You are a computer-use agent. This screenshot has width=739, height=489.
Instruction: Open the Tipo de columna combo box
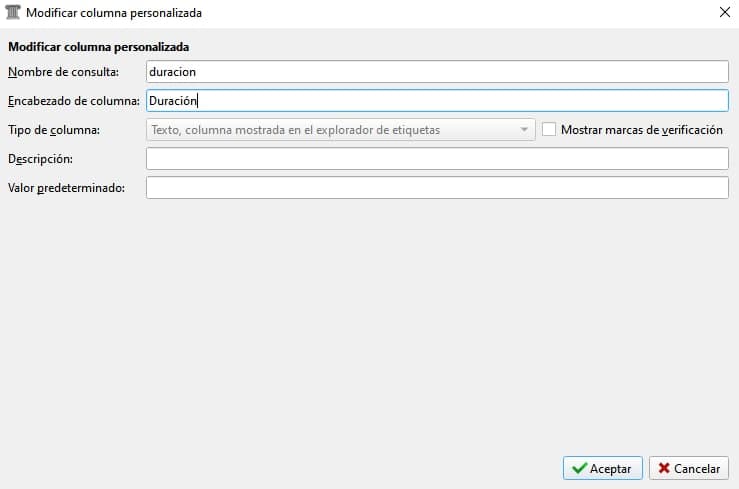tap(340, 130)
